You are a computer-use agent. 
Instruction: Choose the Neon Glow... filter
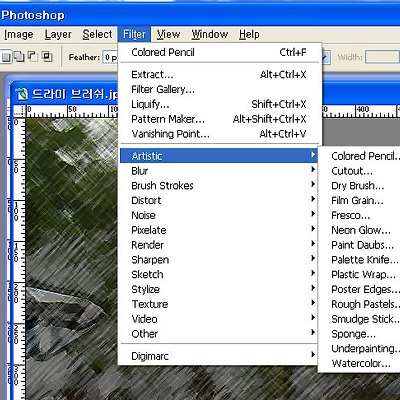point(360,230)
